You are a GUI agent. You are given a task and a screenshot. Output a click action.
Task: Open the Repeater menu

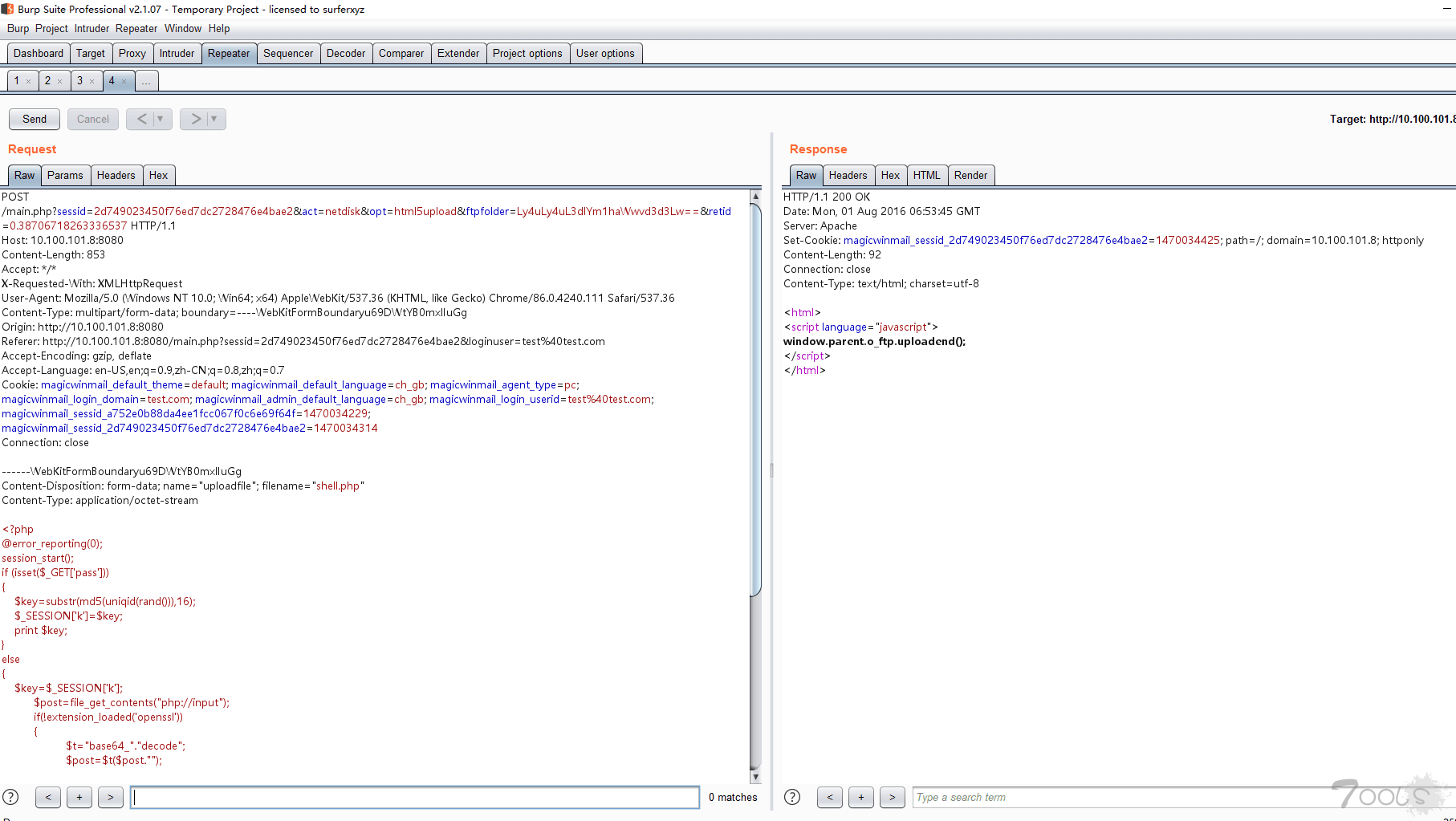click(x=136, y=28)
